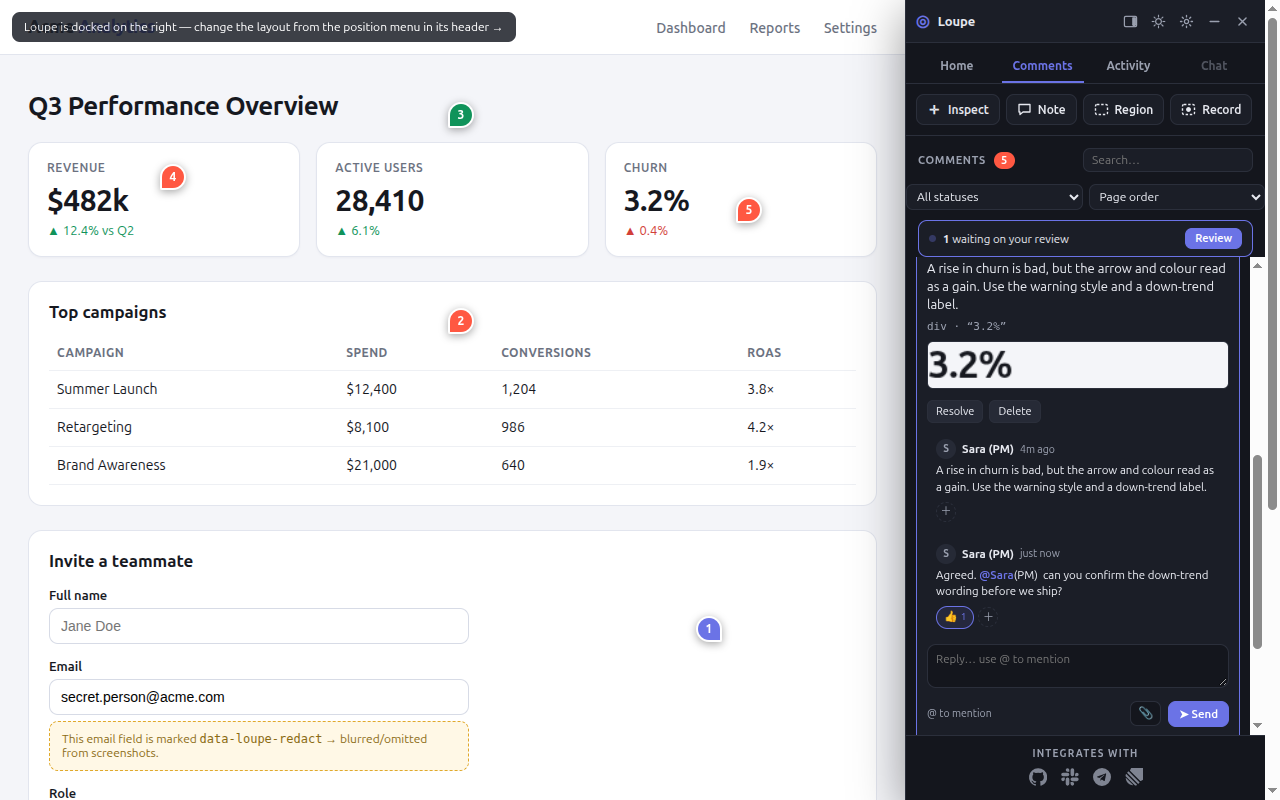Select the Comments tab
1280x800 pixels.
pyautogui.click(x=1043, y=65)
